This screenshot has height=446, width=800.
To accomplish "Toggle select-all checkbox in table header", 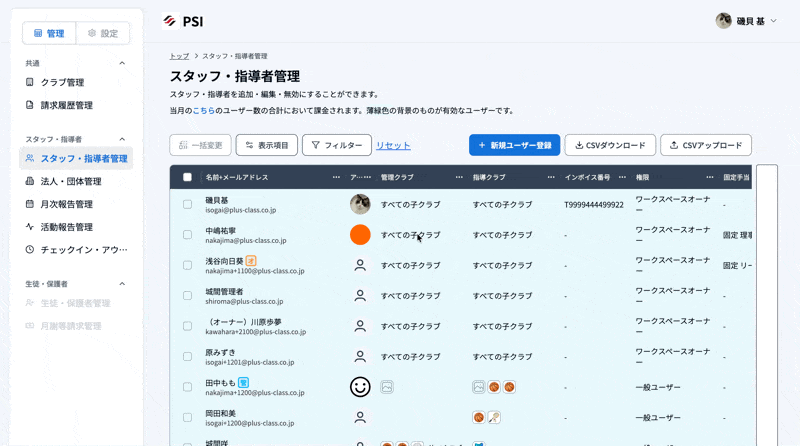I will click(x=187, y=177).
